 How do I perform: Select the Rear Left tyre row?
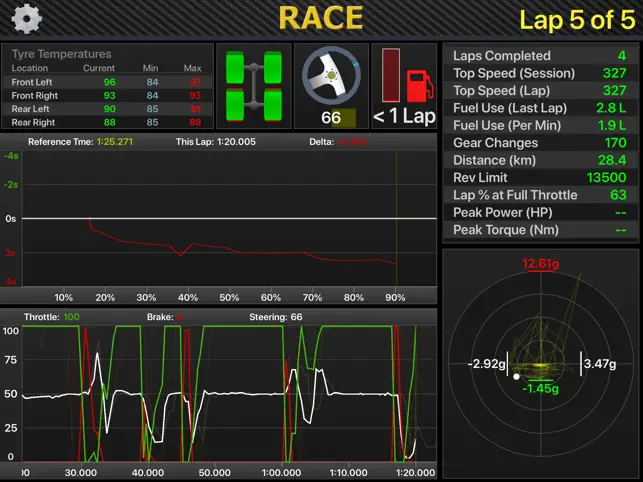click(x=107, y=109)
